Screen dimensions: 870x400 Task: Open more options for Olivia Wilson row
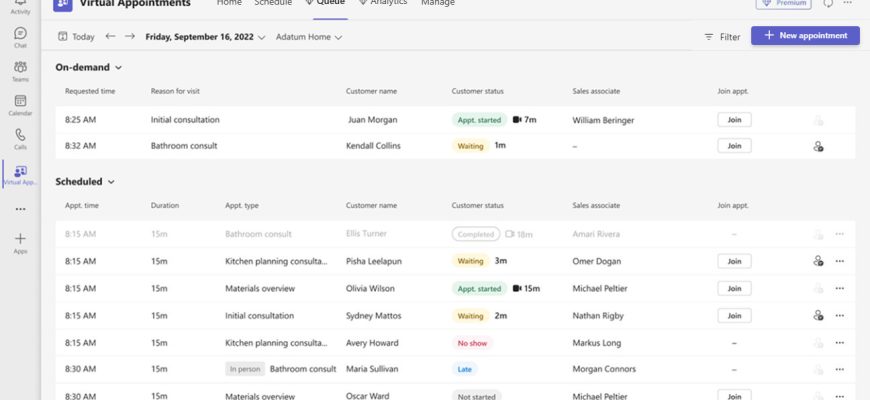tap(839, 288)
